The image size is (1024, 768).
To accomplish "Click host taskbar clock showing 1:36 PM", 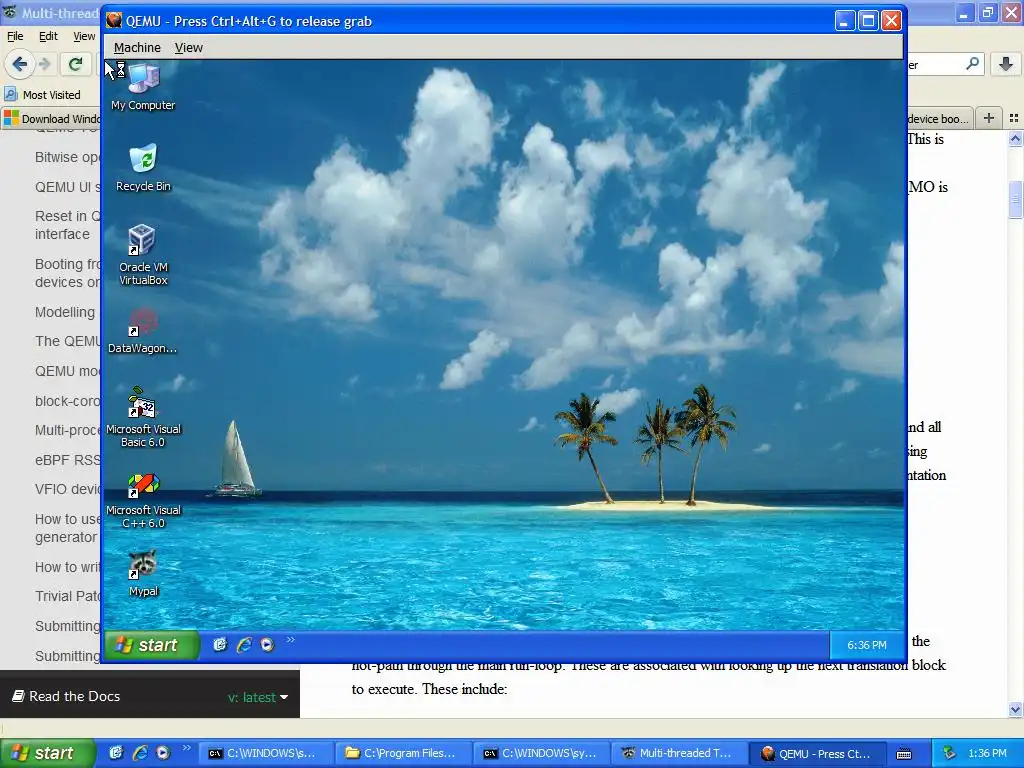I will click(987, 754).
